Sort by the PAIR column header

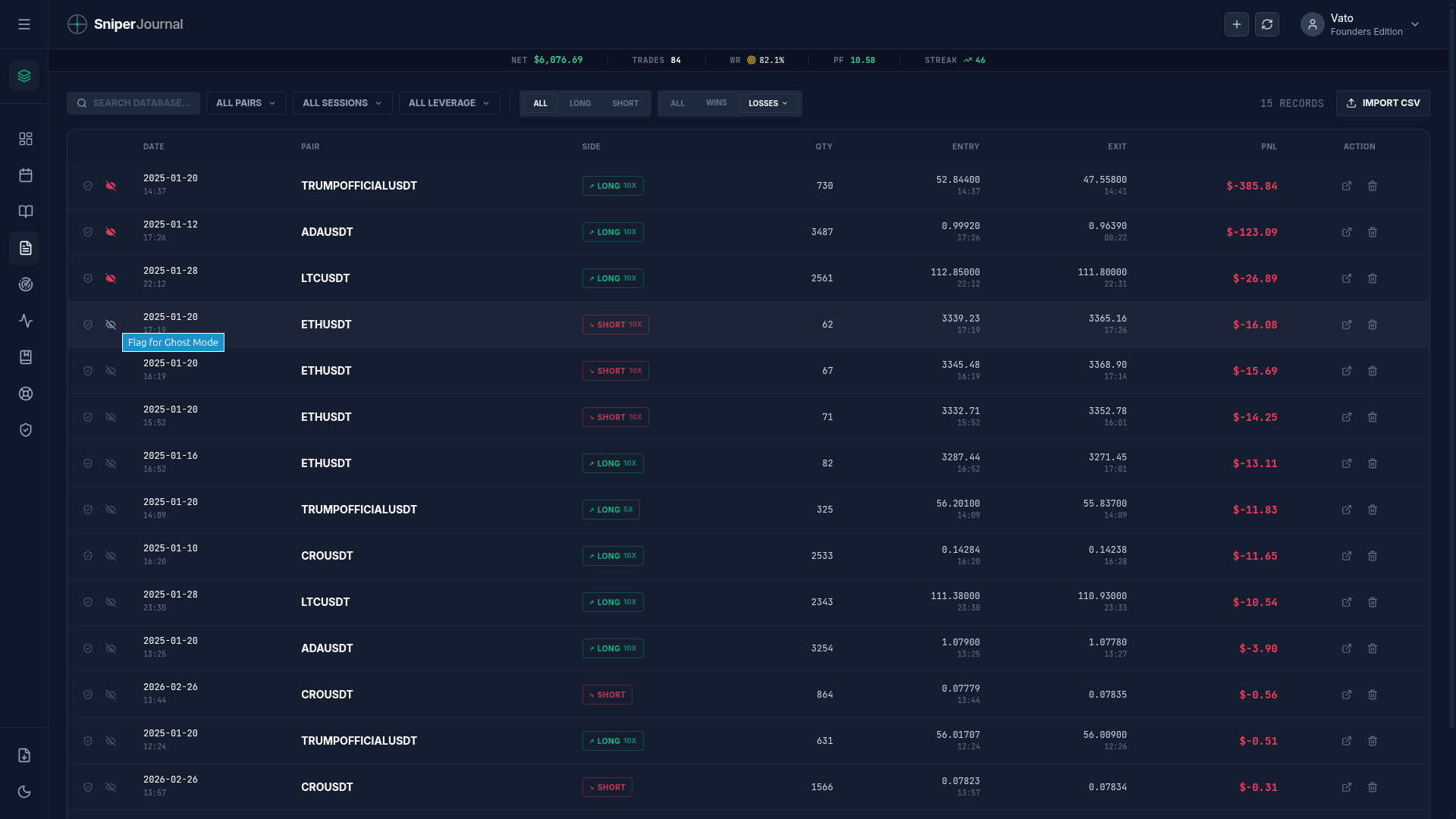[310, 146]
